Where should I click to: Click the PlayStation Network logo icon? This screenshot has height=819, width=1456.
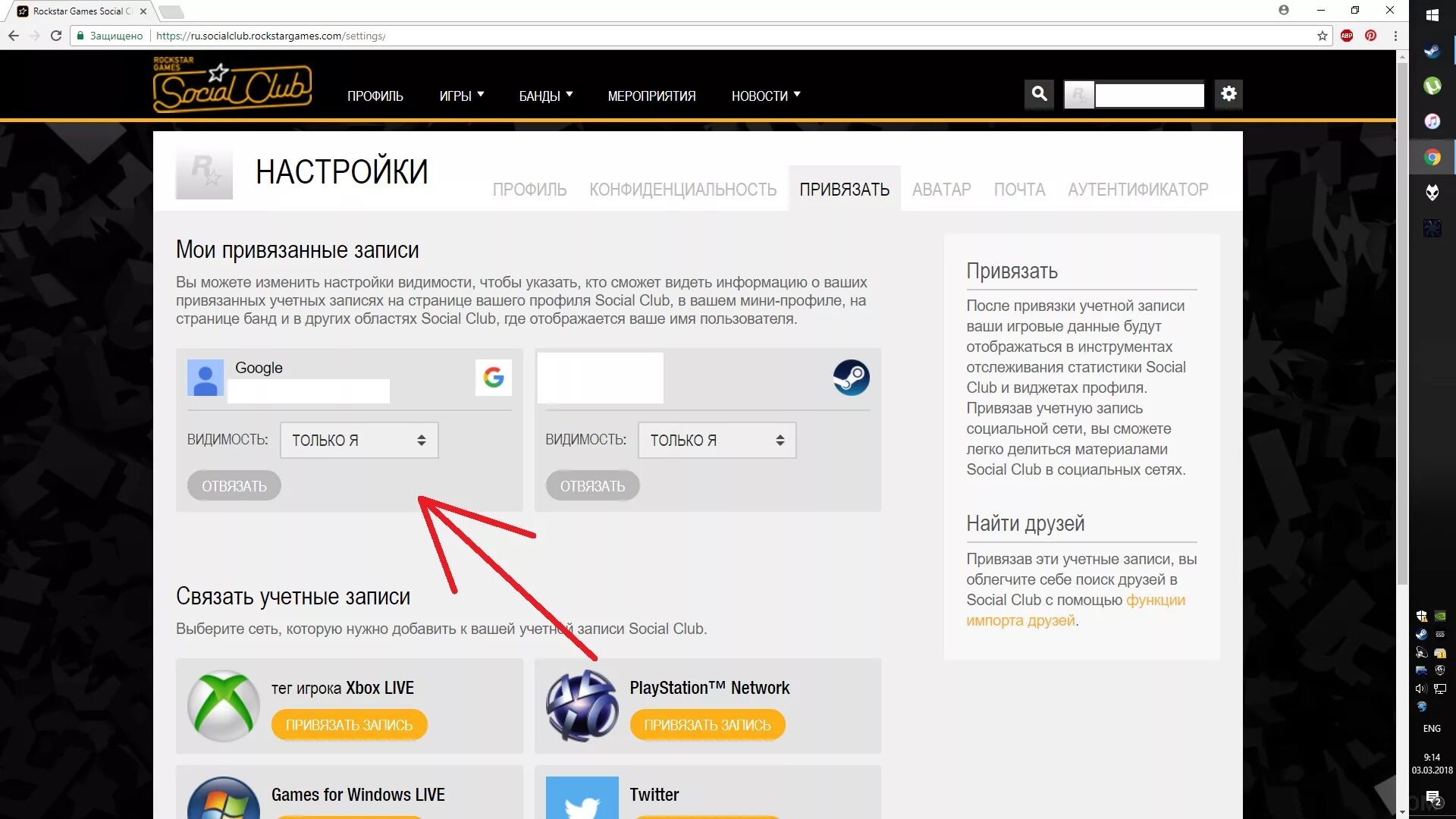[581, 707]
